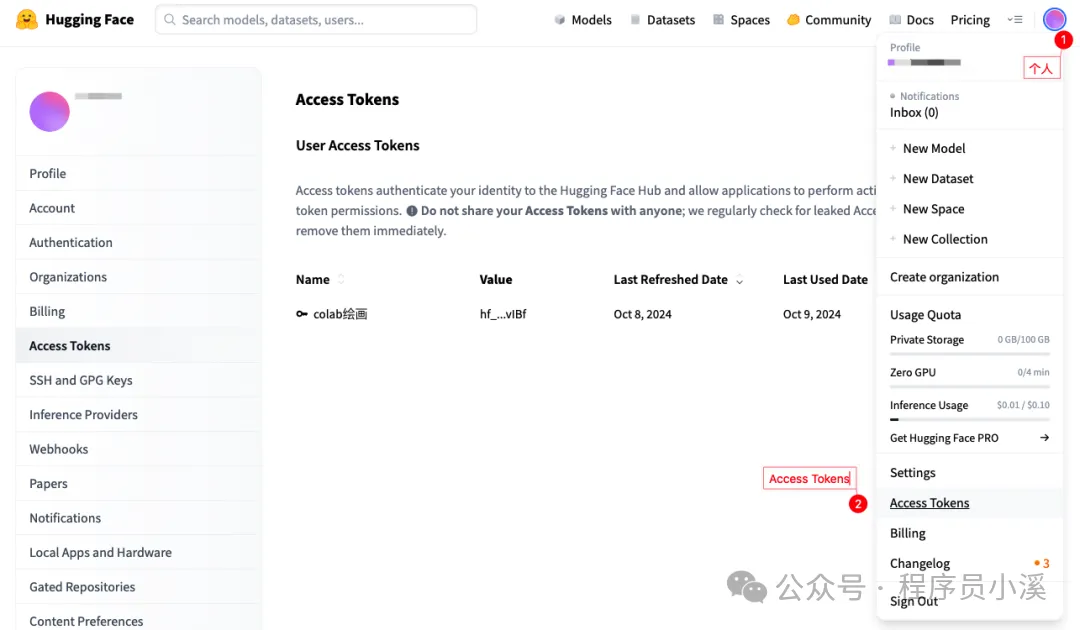Open Spaces from the top navigation
The height and width of the screenshot is (630, 1080).
741,20
